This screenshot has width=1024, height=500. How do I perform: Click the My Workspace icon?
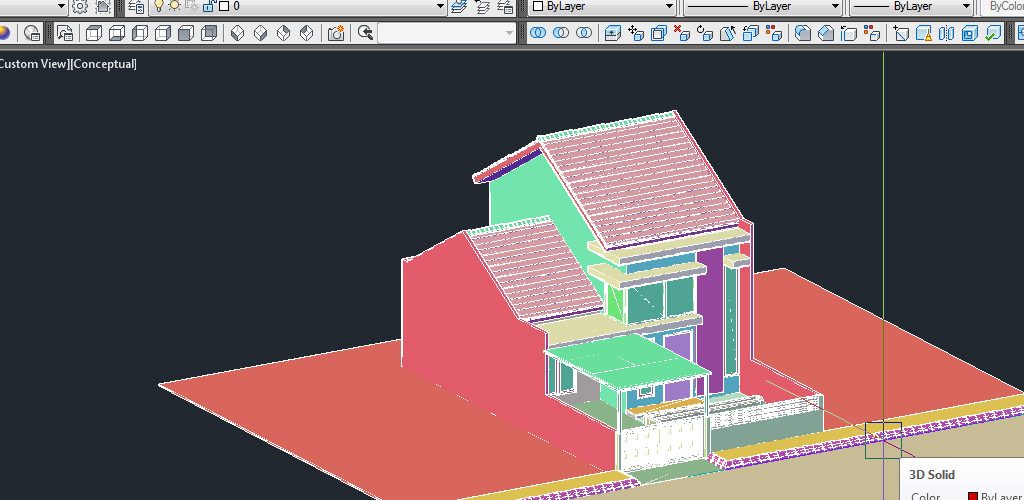click(x=103, y=7)
